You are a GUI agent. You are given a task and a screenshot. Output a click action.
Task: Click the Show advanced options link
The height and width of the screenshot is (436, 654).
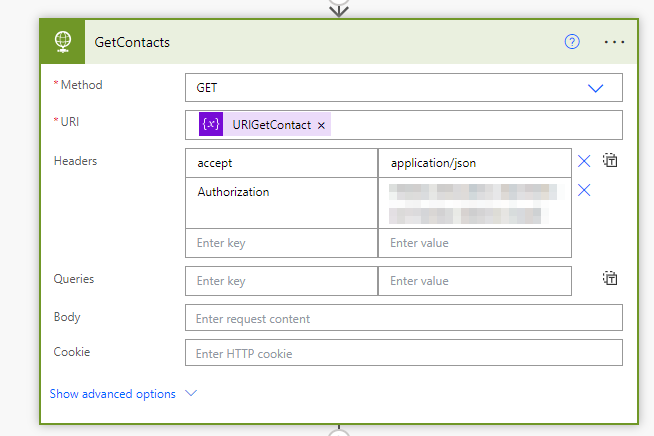point(112,394)
